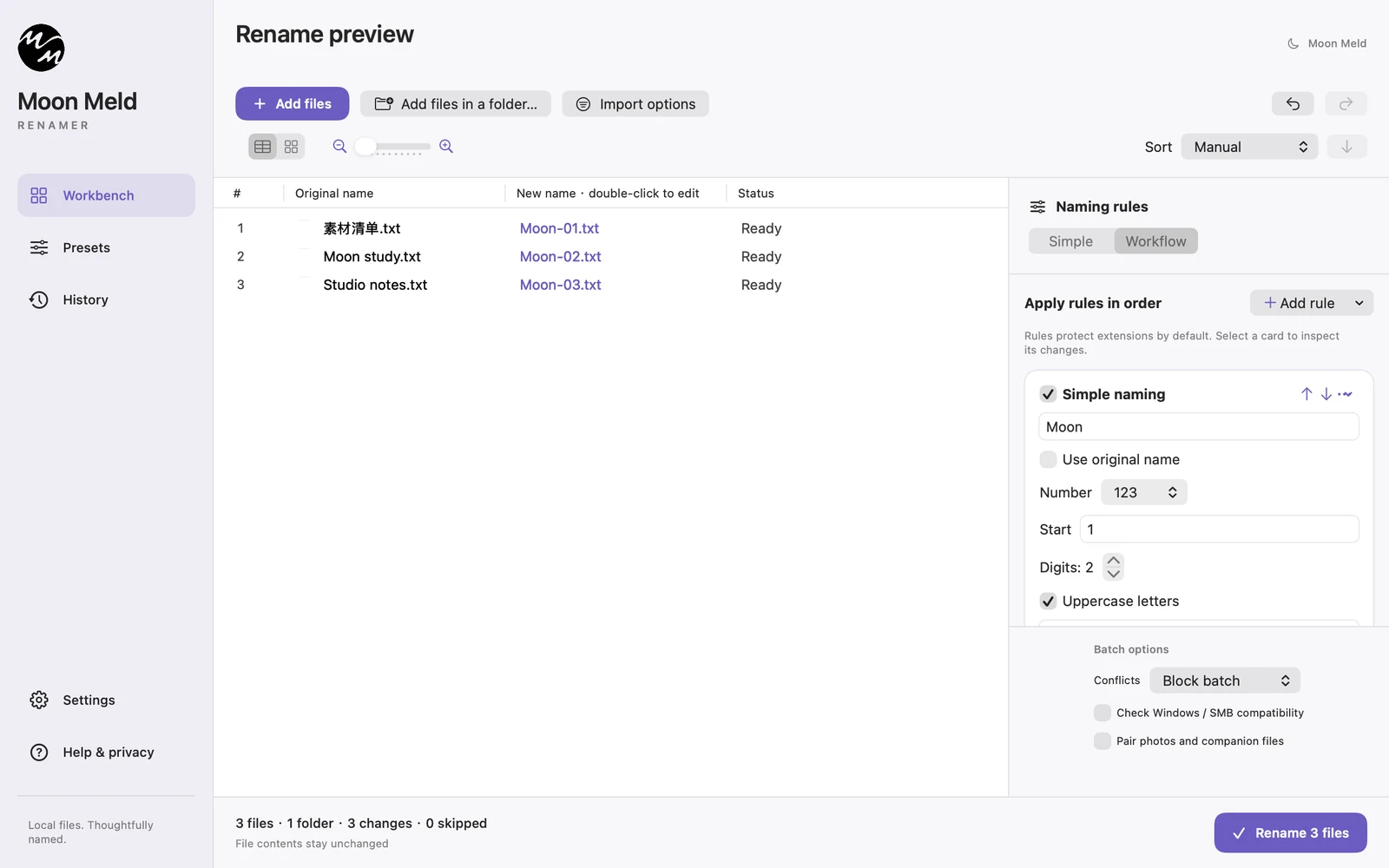Switch to the Simple naming tab
1389x868 pixels.
(1070, 241)
